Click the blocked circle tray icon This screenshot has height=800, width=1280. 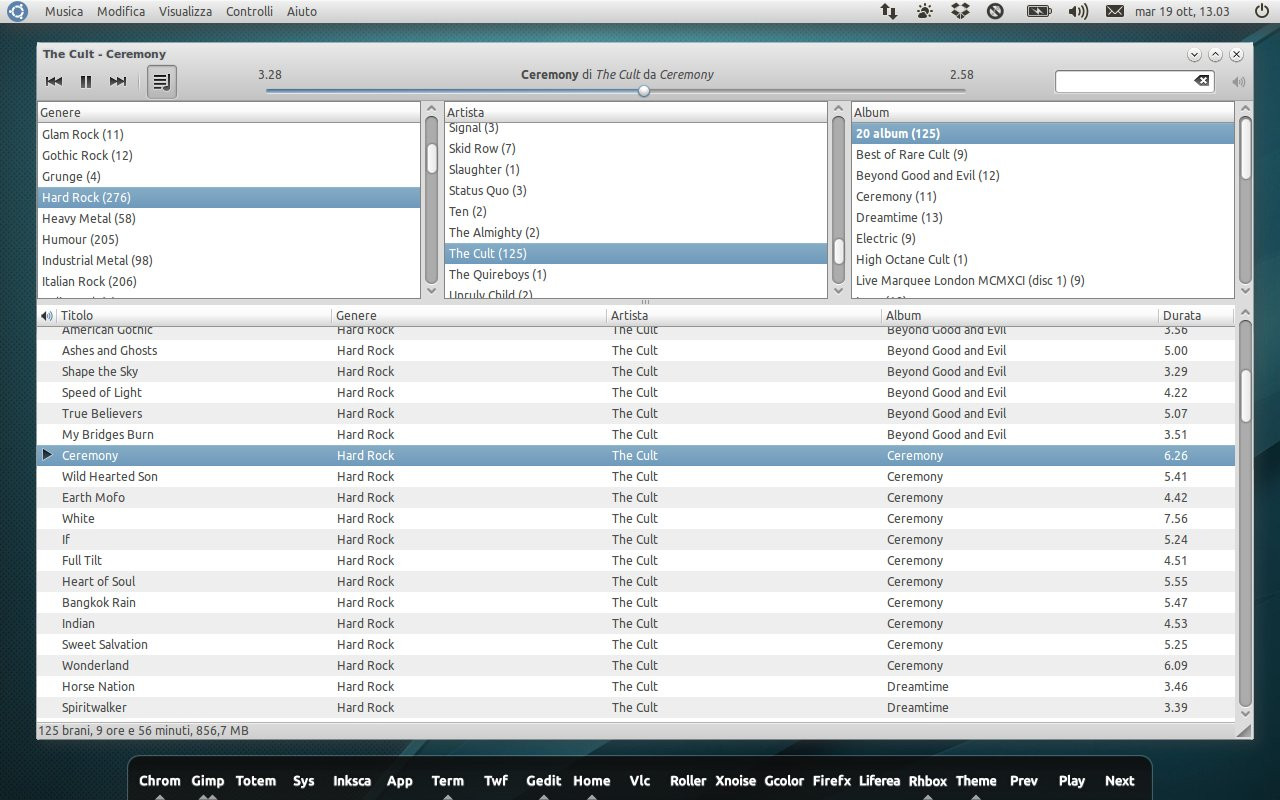(x=995, y=11)
